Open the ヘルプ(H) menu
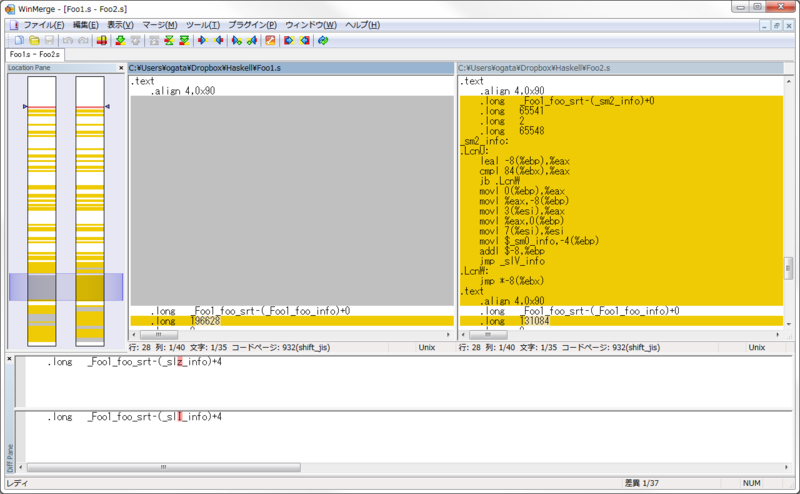 [x=362, y=25]
